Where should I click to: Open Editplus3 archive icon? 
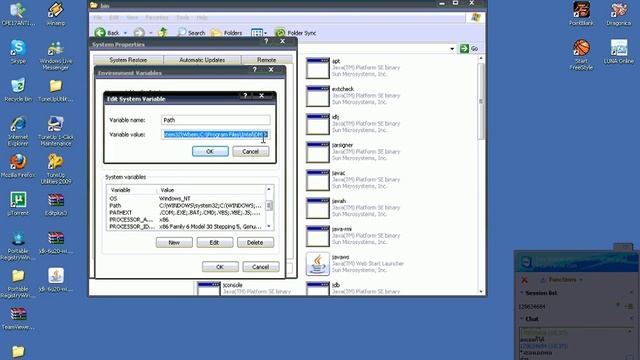(x=56, y=203)
